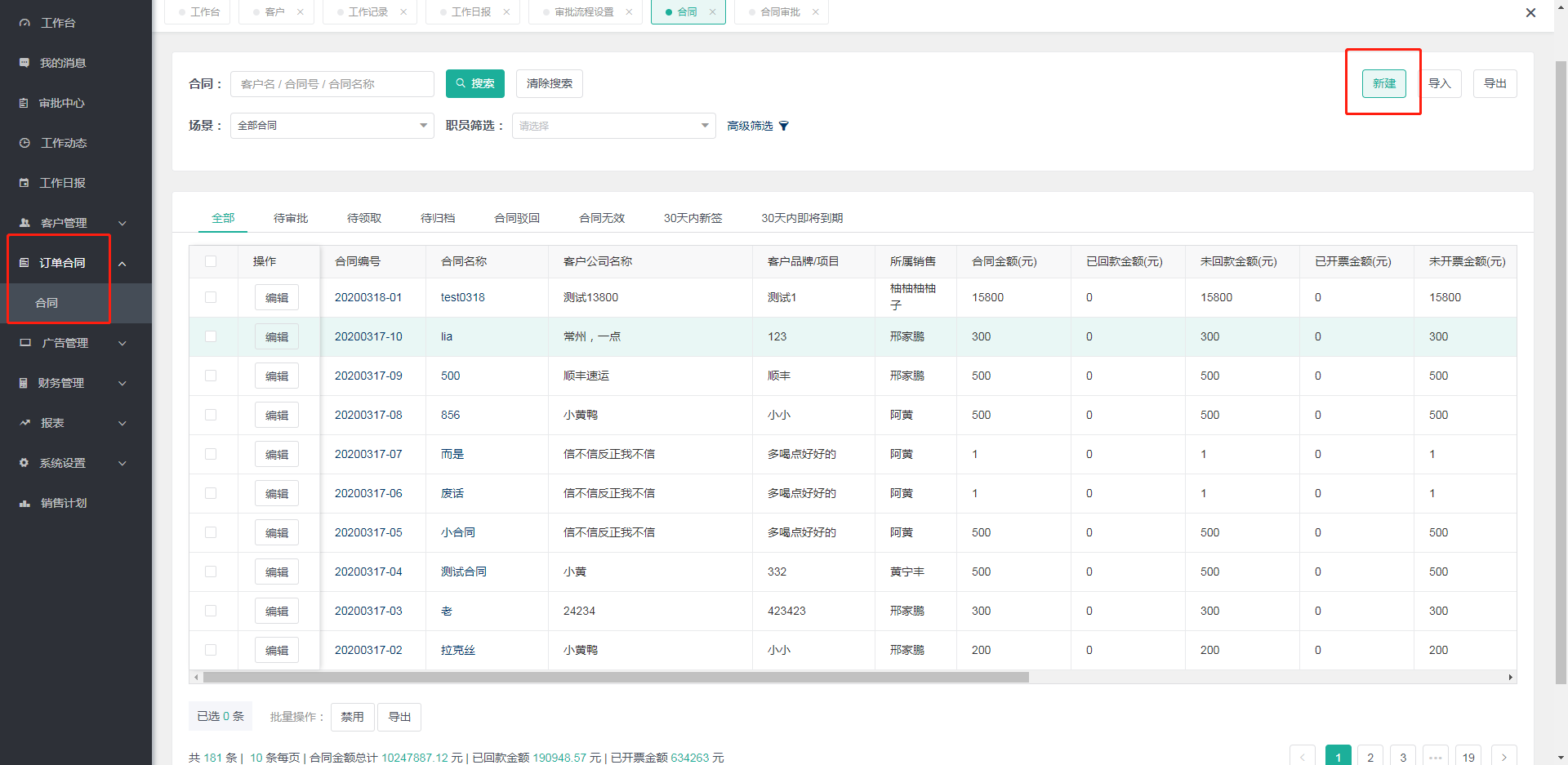Screen dimensions: 1568x765
Task: Open 工作动态 sidebar entry
Action: (x=63, y=143)
